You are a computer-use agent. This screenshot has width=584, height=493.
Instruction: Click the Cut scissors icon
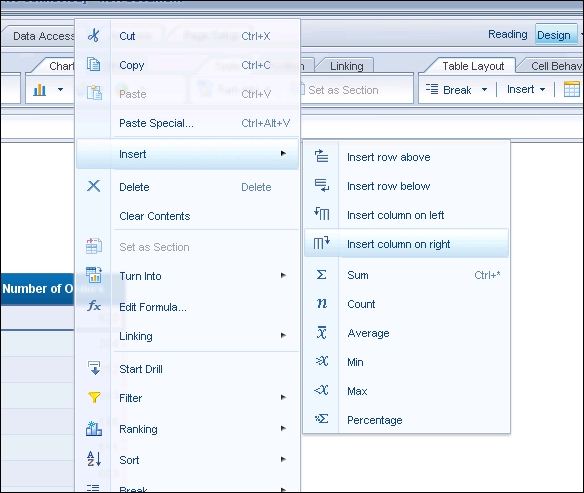pyautogui.click(x=93, y=35)
